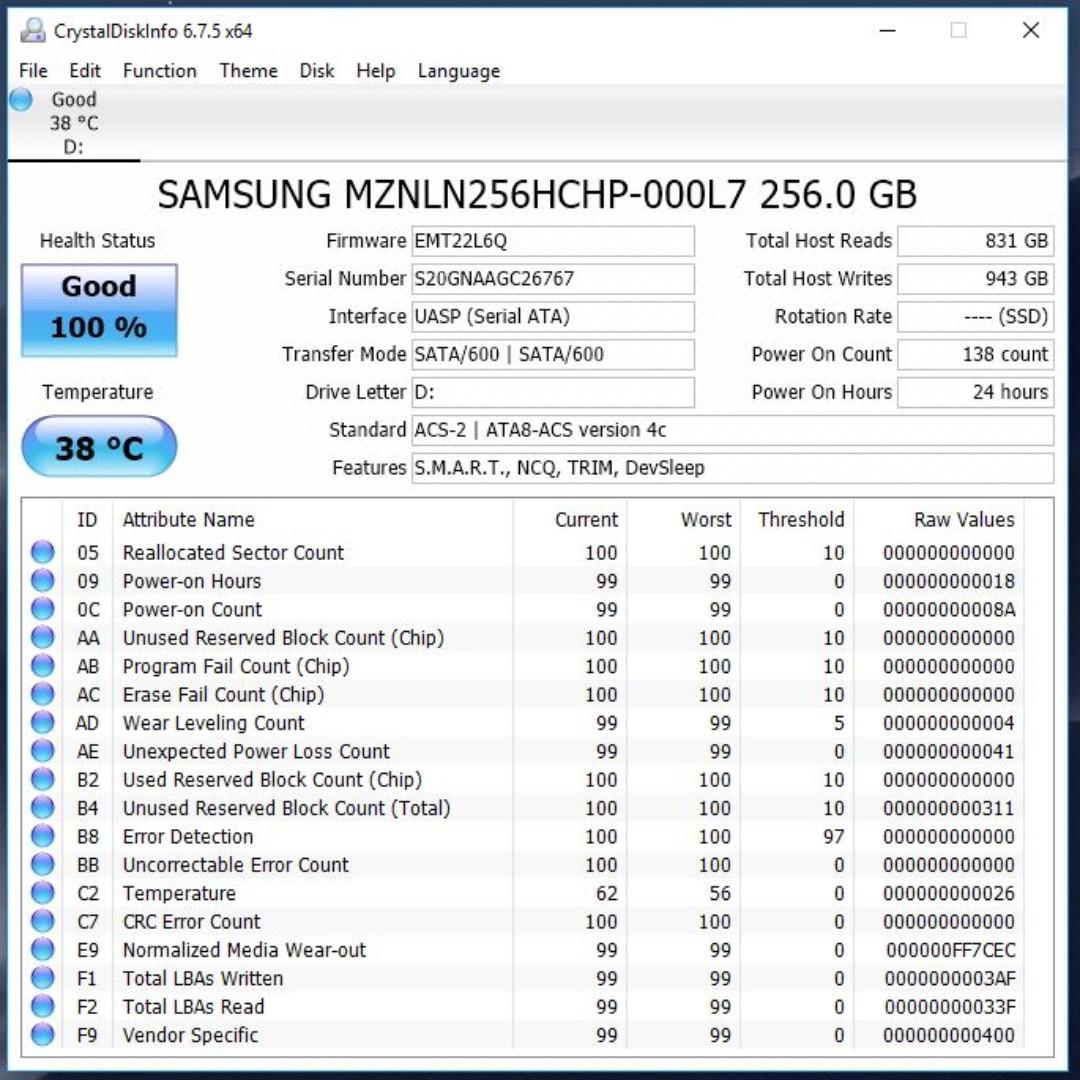Click the CrystalDiskInfo app icon in title bar
The height and width of the screenshot is (1080, 1080).
(33, 31)
